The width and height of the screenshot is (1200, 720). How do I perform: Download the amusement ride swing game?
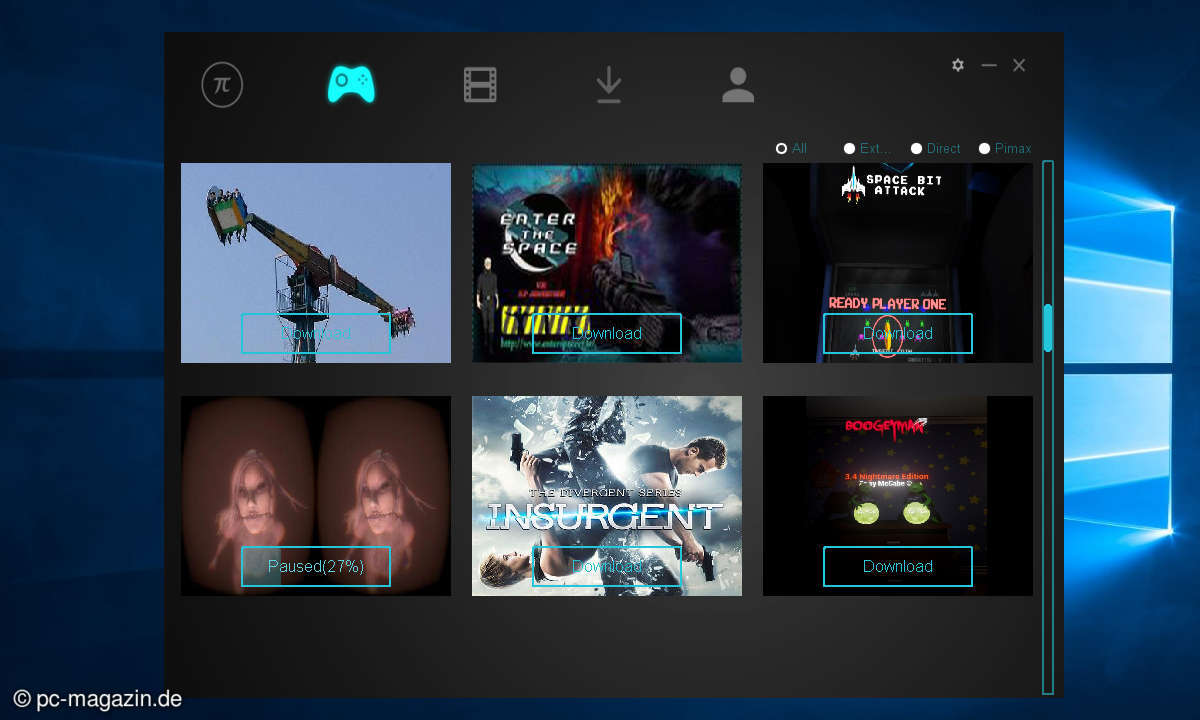pos(316,333)
